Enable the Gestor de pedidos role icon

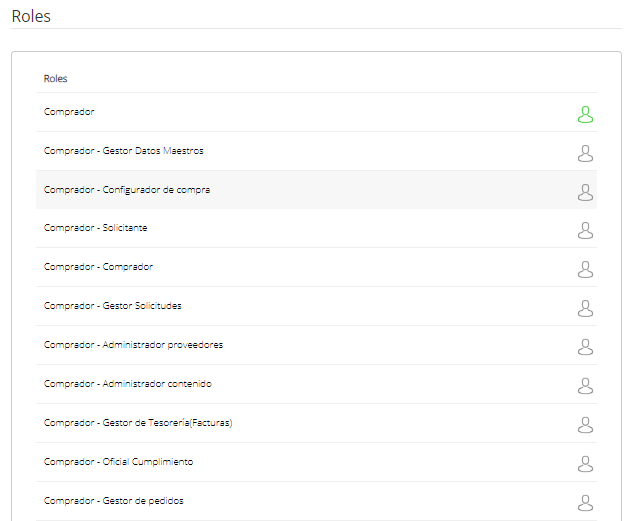pyautogui.click(x=585, y=503)
